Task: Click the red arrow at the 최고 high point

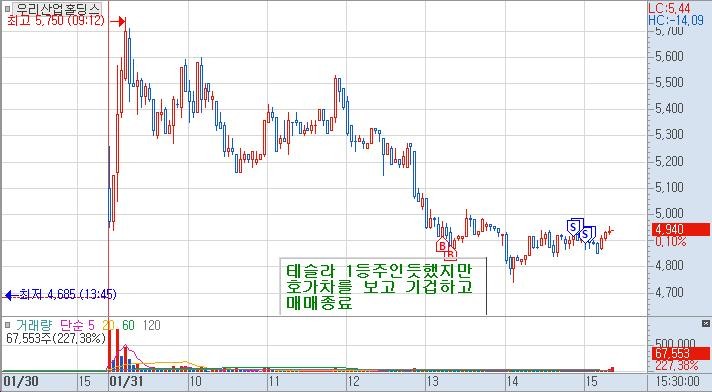Action: [x=117, y=21]
